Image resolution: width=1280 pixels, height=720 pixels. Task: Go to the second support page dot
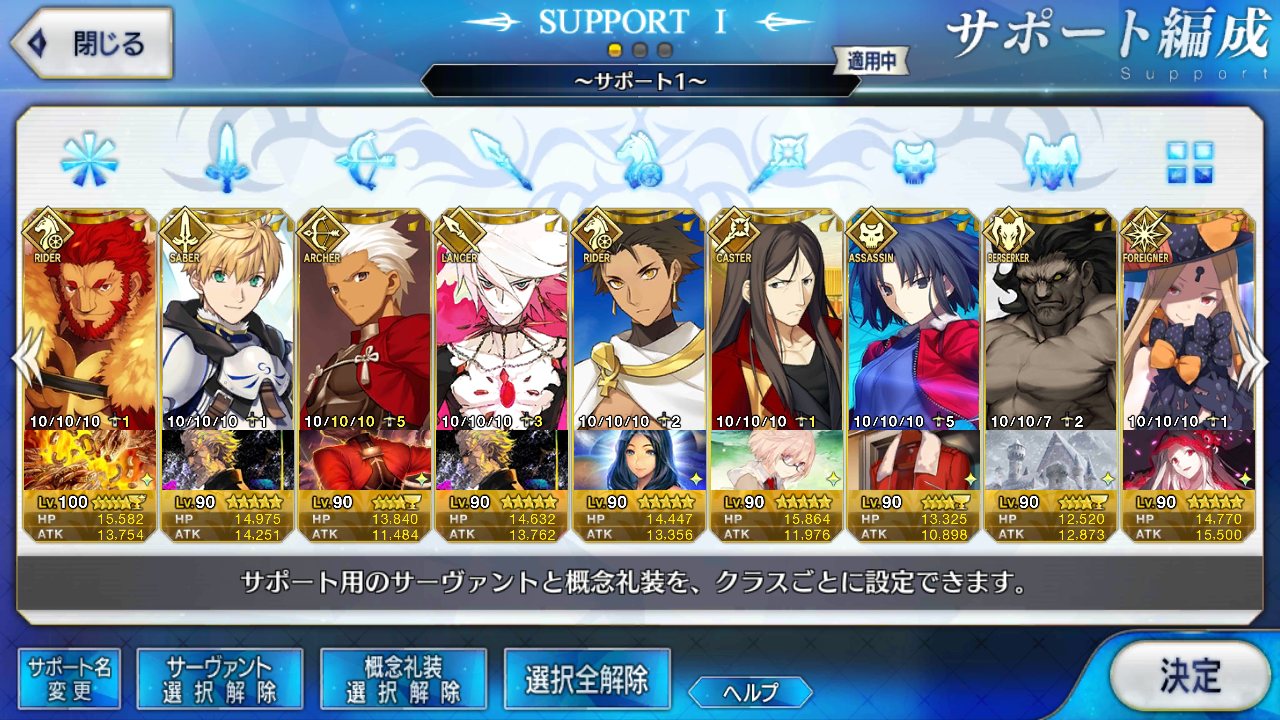(640, 49)
